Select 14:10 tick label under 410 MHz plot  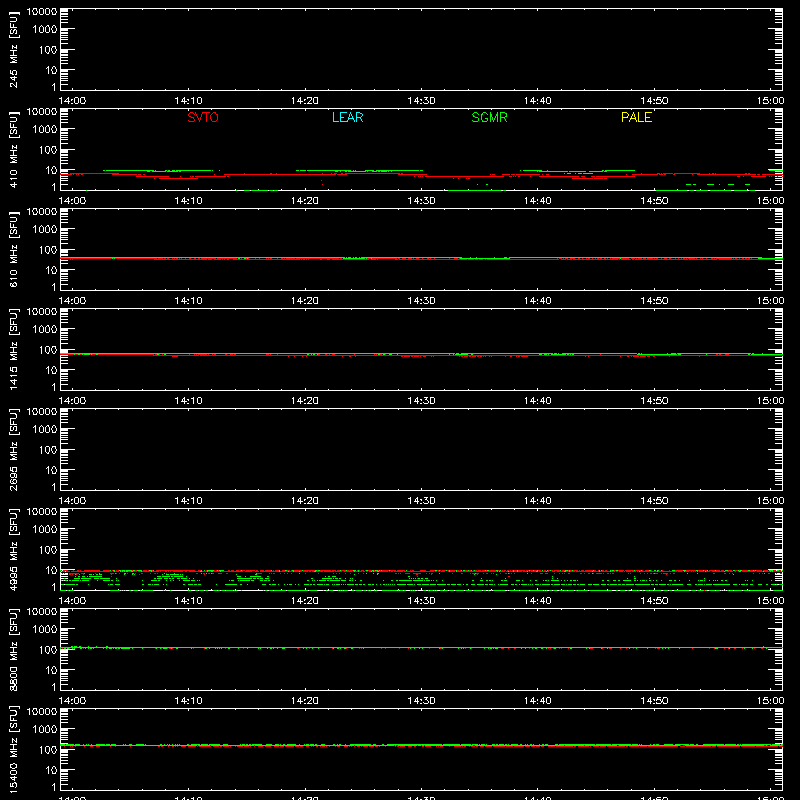pyautogui.click(x=188, y=201)
